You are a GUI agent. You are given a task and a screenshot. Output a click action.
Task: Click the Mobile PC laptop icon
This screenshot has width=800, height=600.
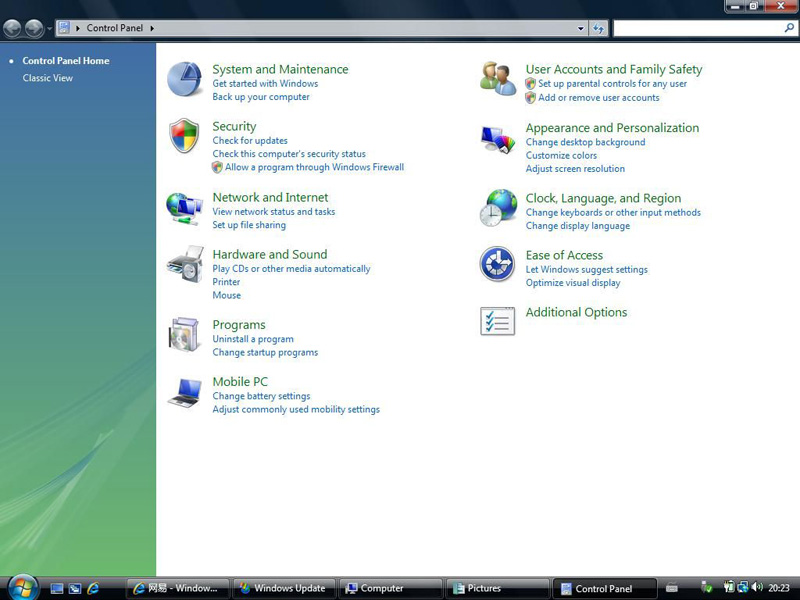pos(185,392)
